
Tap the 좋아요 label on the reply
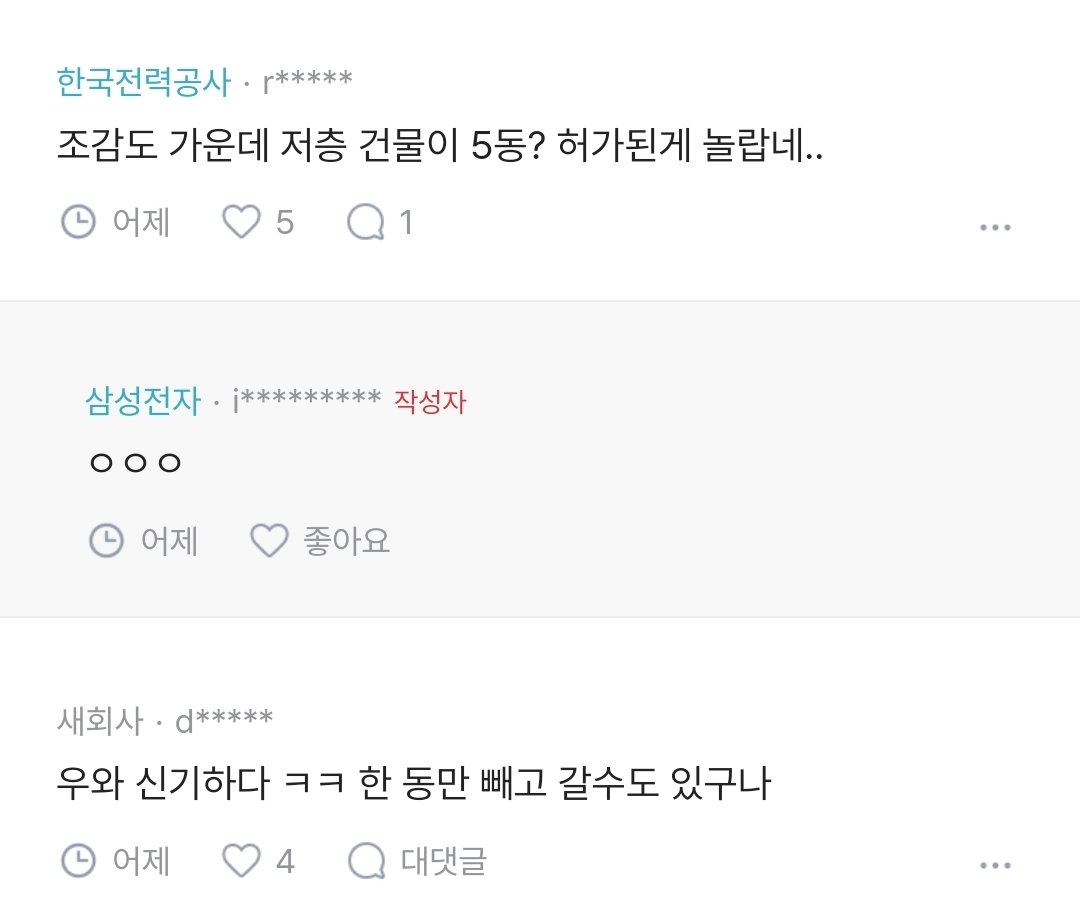pyautogui.click(x=346, y=540)
